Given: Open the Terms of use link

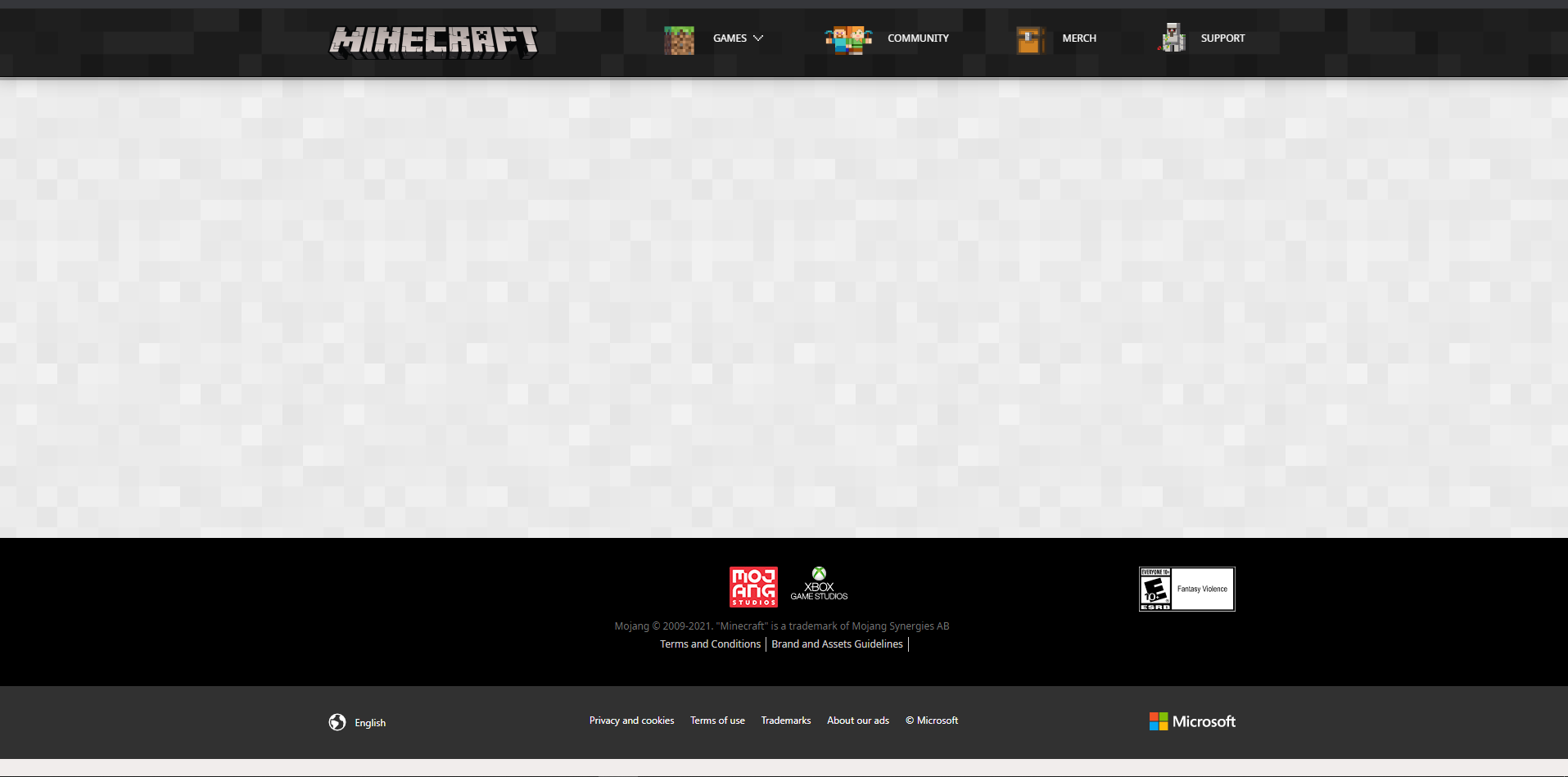Looking at the screenshot, I should (x=717, y=721).
